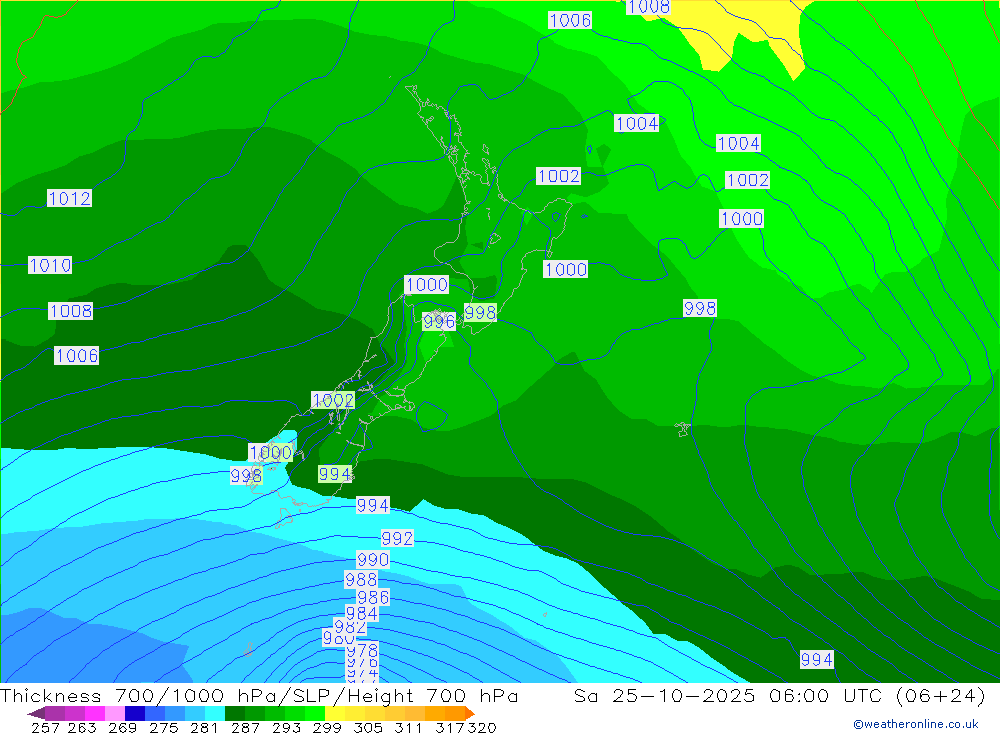Click the 986 isobar label

click(x=372, y=597)
